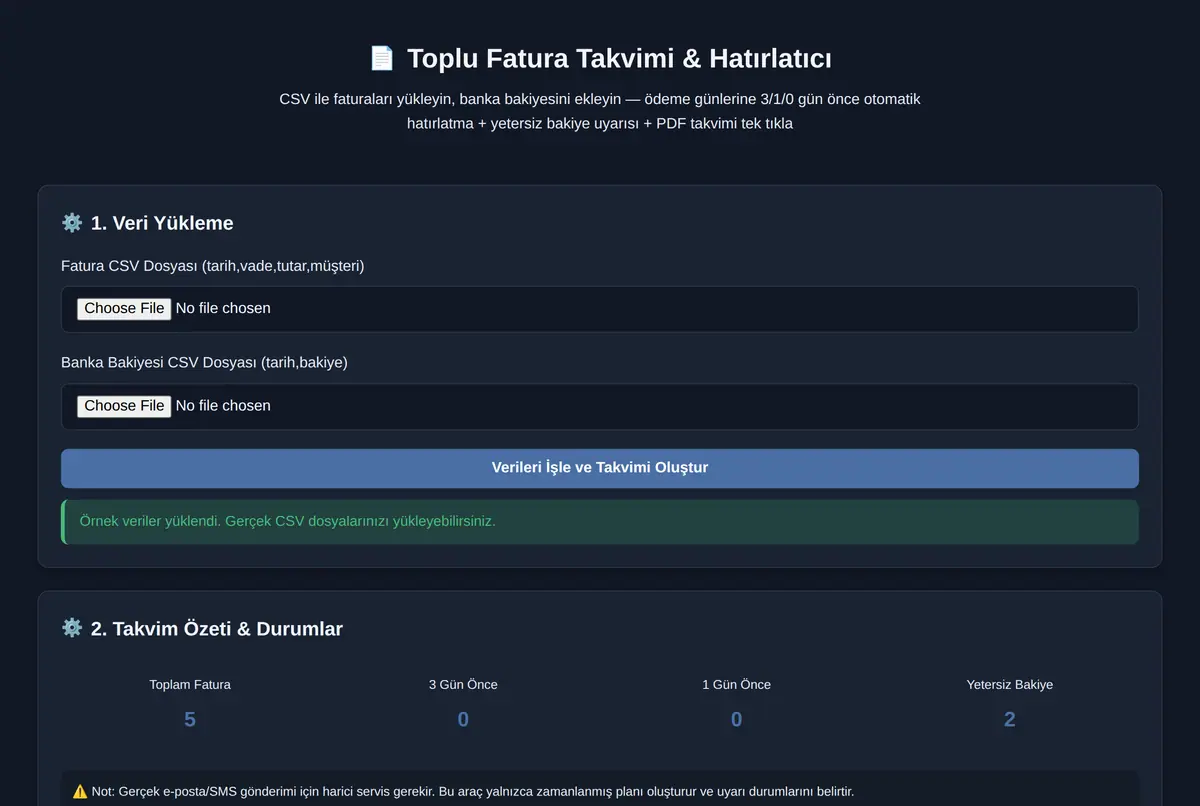Click the Yetersiz Bakiye value 2
Screen dimensions: 1200x806
coord(1009,719)
